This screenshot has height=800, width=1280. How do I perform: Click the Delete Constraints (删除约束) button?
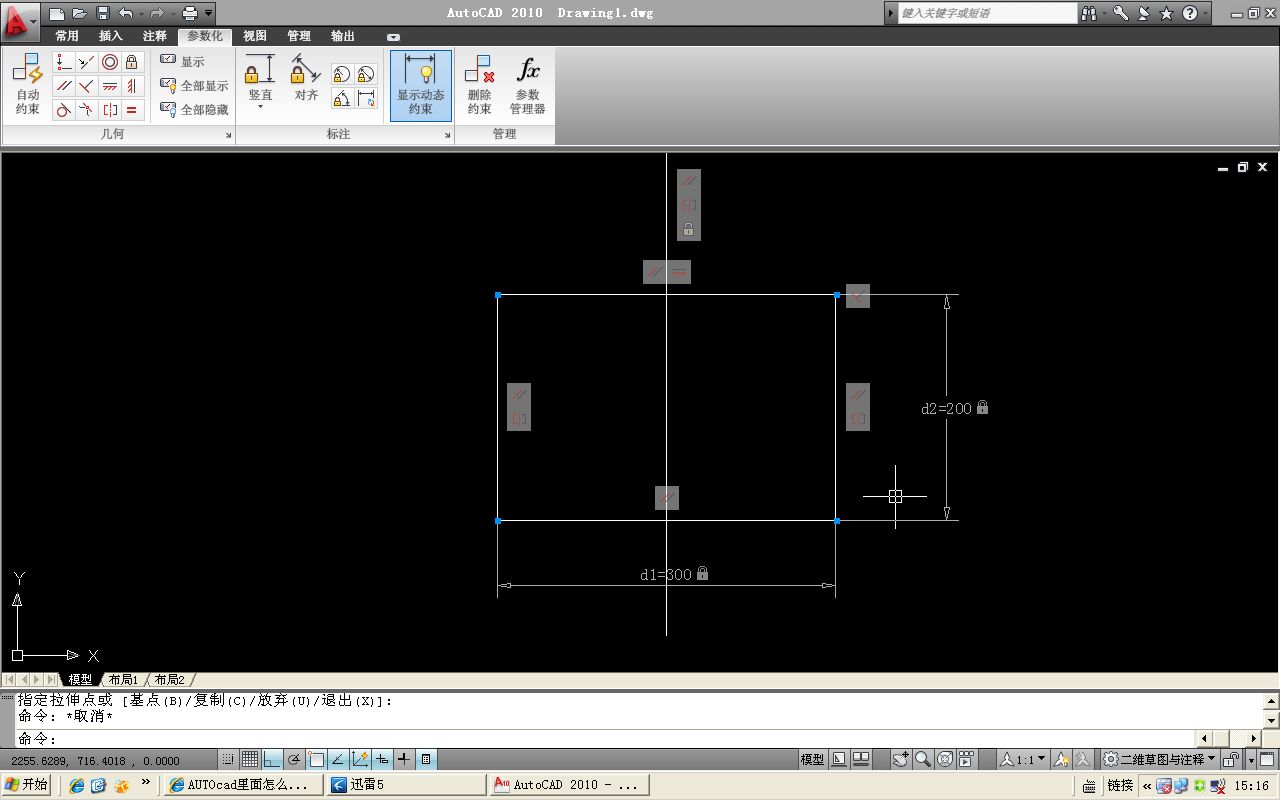pyautogui.click(x=479, y=84)
